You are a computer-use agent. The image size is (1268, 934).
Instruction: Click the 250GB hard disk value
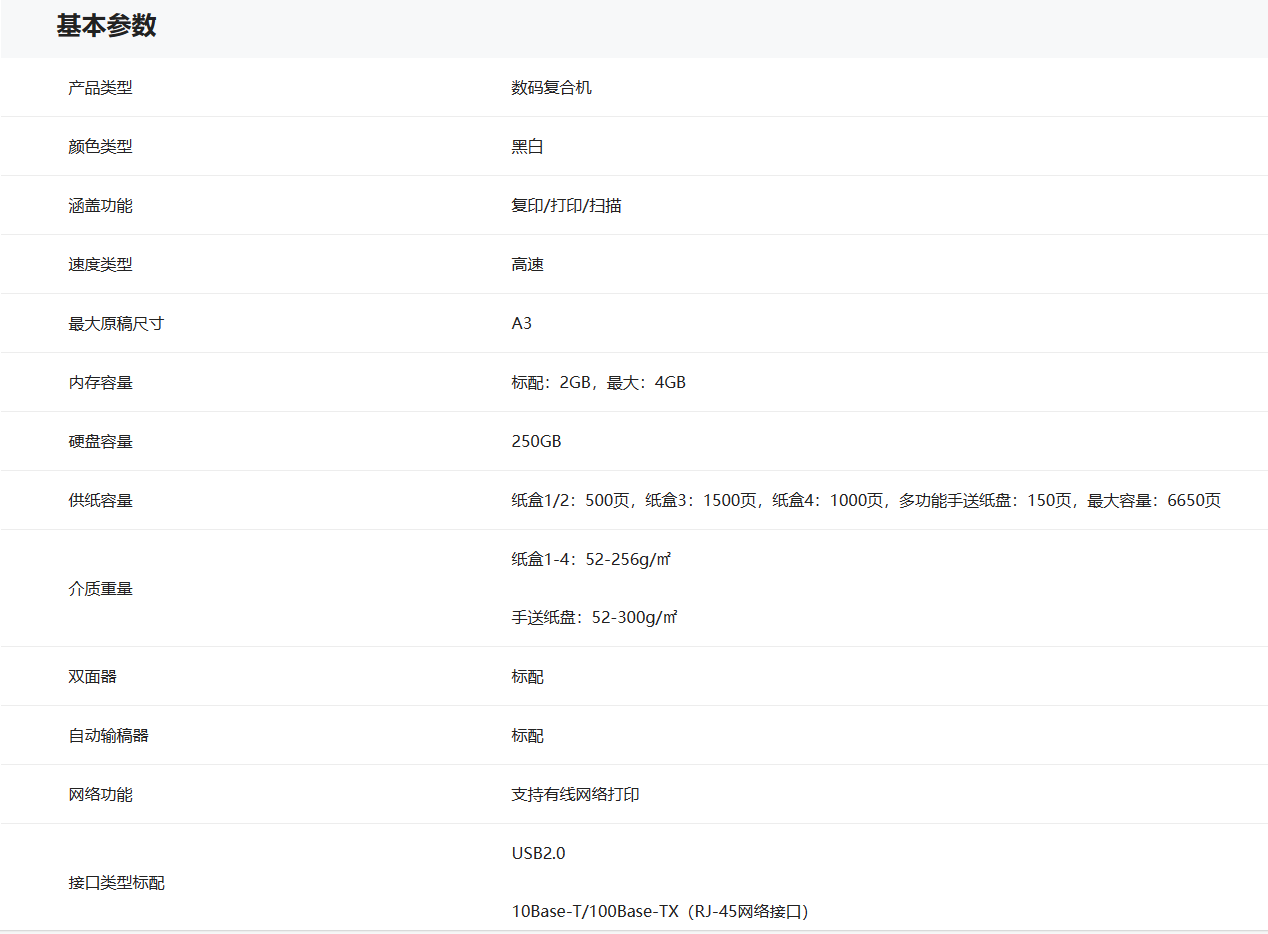tap(536, 442)
